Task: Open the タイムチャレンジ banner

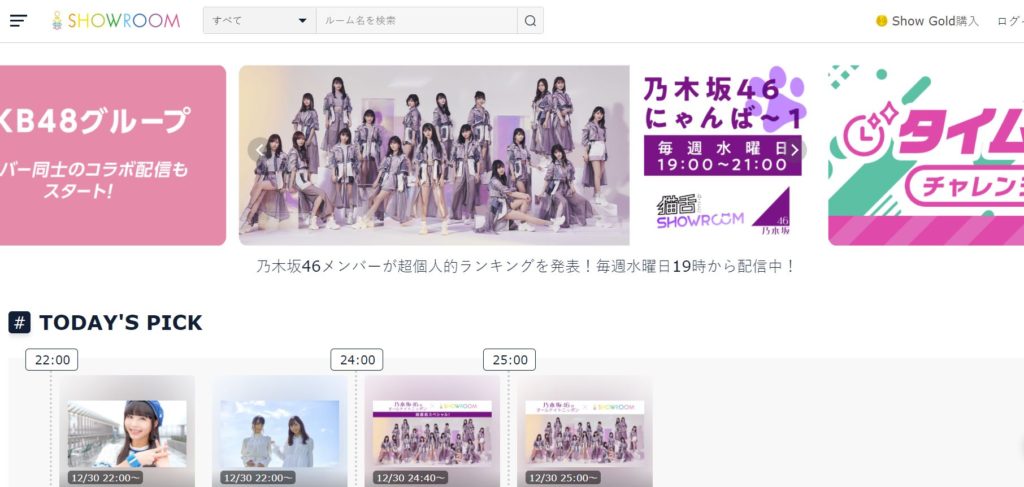Action: click(926, 155)
